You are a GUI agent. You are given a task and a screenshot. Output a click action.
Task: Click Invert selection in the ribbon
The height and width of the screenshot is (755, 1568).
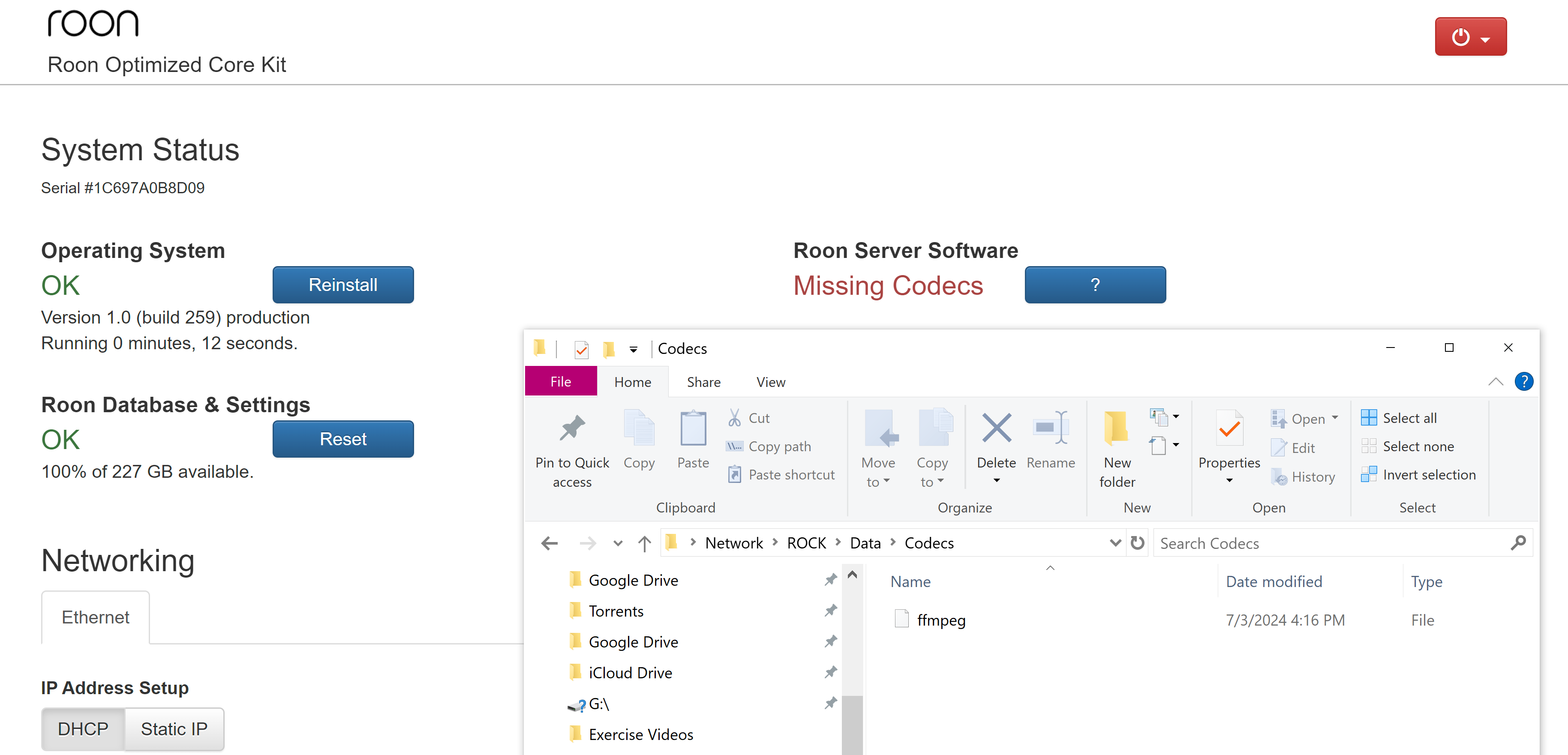[1418, 474]
